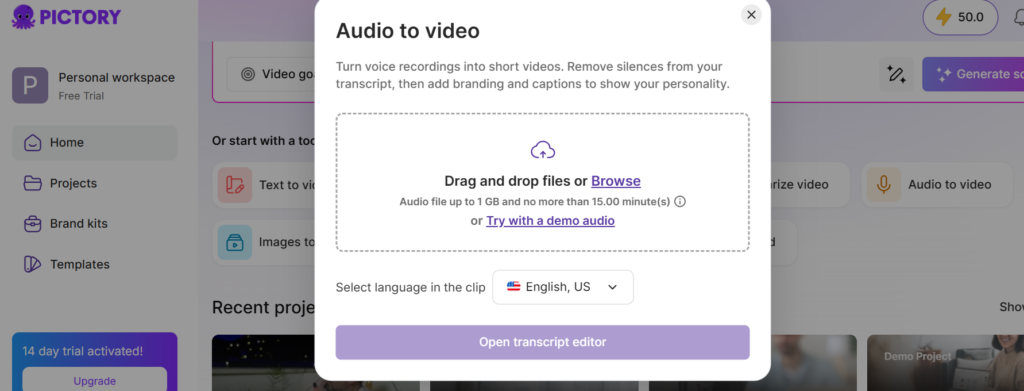Click the Brand kits briefcase icon
Screen dimensions: 1024x391
[33, 224]
